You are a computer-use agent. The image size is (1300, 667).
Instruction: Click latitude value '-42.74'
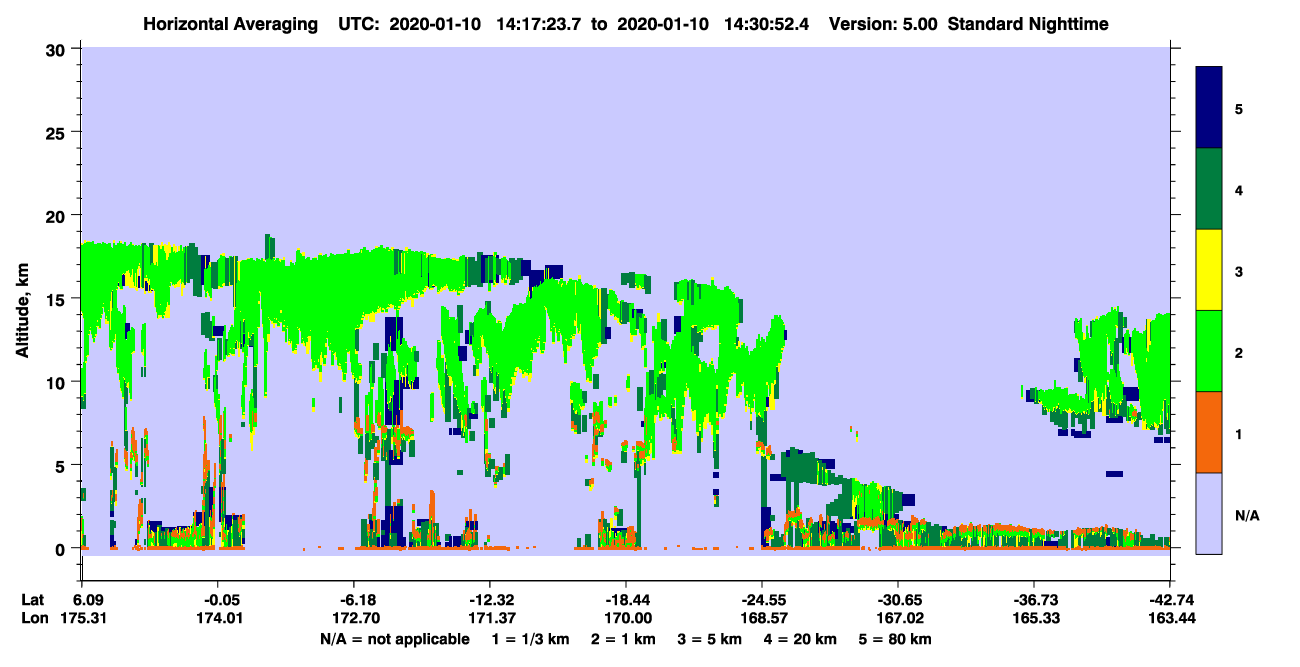click(1170, 599)
